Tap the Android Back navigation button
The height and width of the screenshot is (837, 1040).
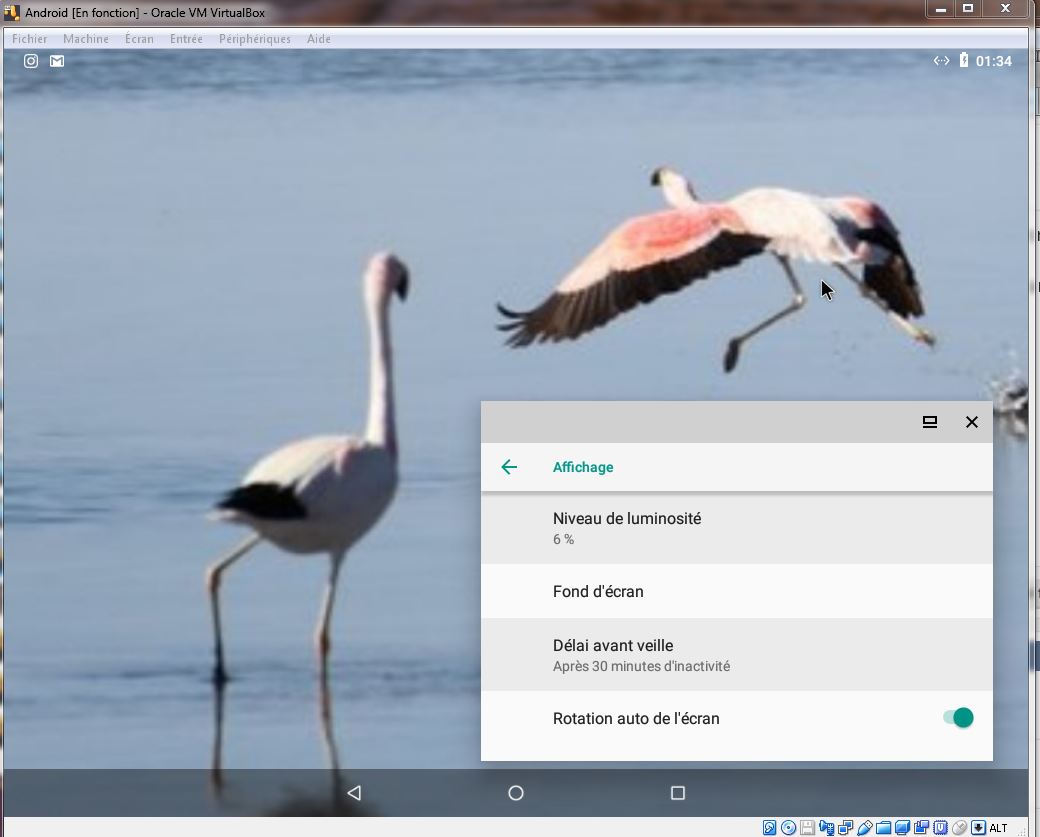click(354, 793)
